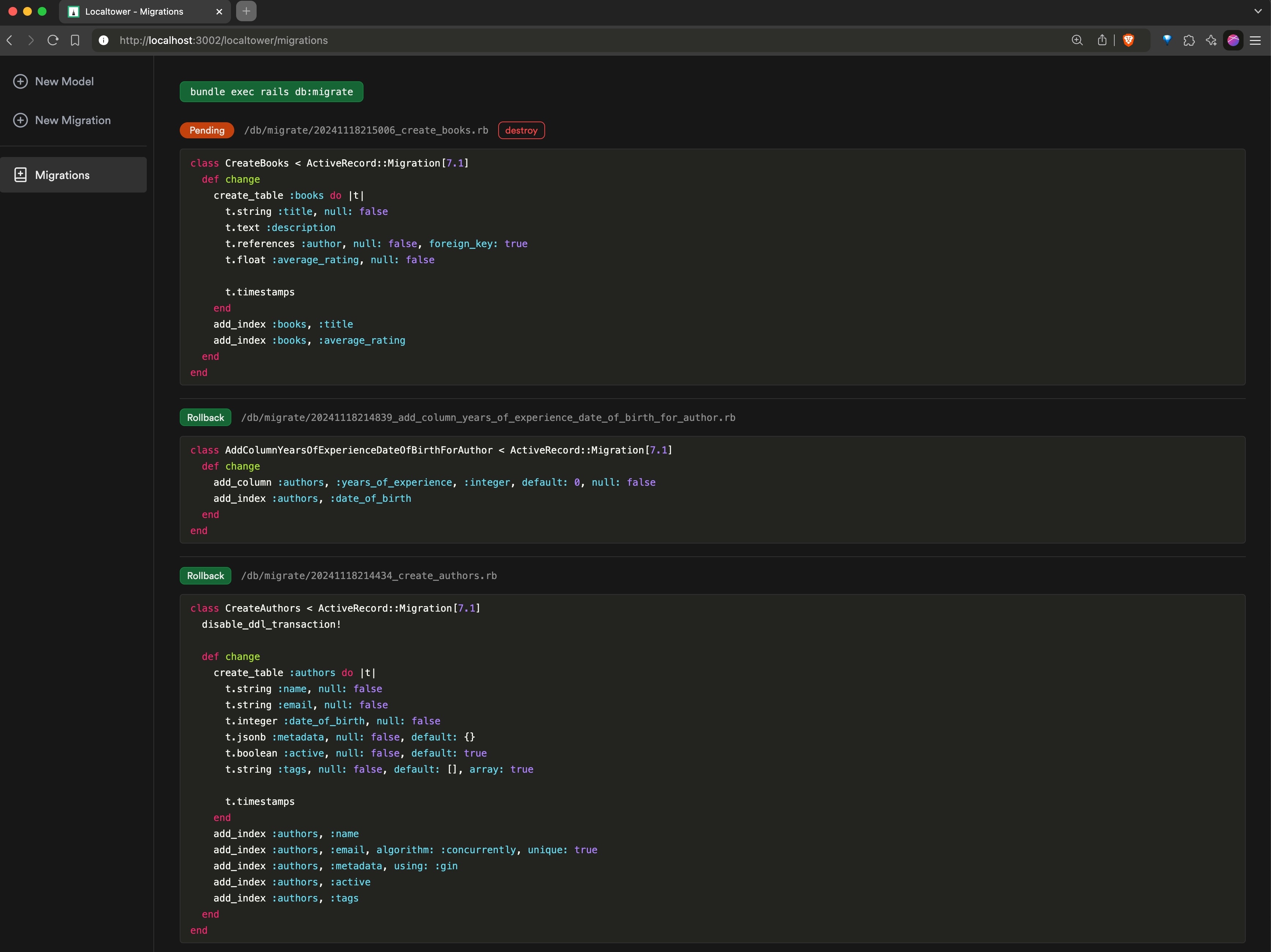Screen dimensions: 1271x952
Task: Open Brave Shields lion icon
Action: 1128,40
